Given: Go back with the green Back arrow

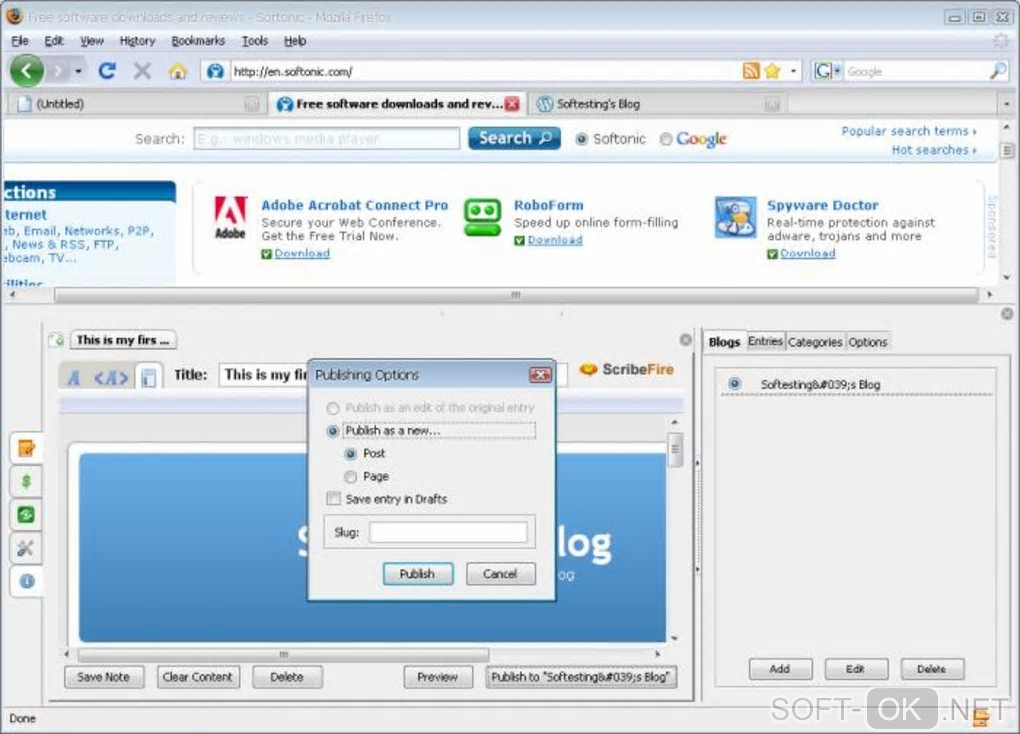Looking at the screenshot, I should (x=27, y=70).
